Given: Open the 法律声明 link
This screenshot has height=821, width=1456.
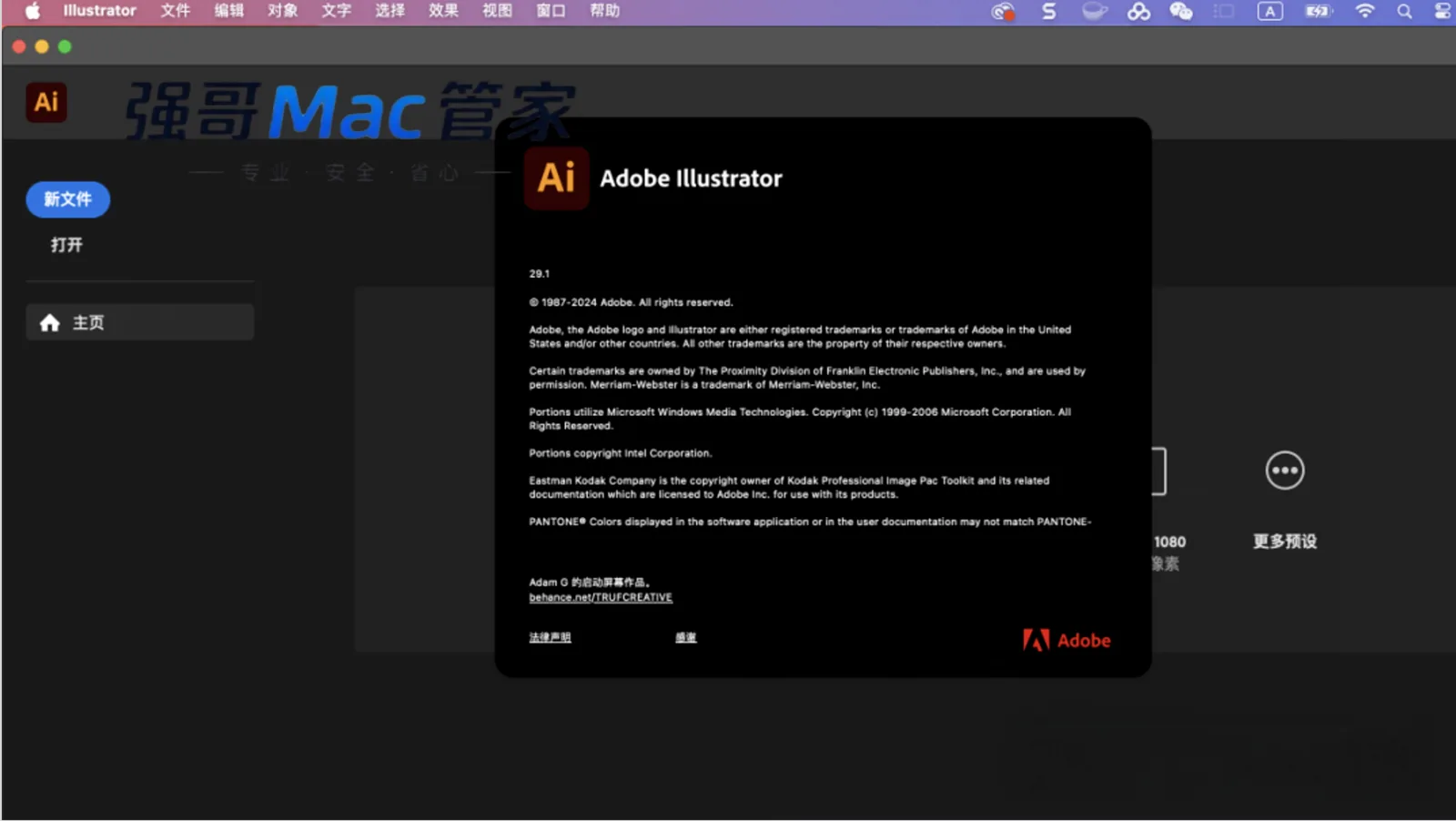Looking at the screenshot, I should (x=550, y=637).
